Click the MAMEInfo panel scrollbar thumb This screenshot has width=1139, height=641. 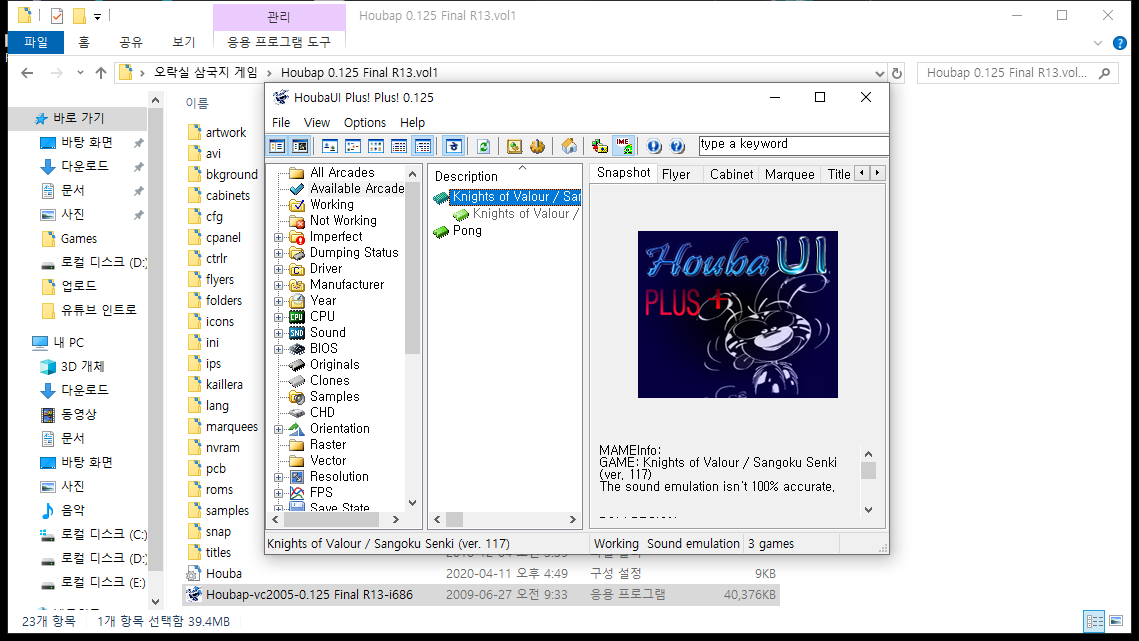tap(868, 471)
